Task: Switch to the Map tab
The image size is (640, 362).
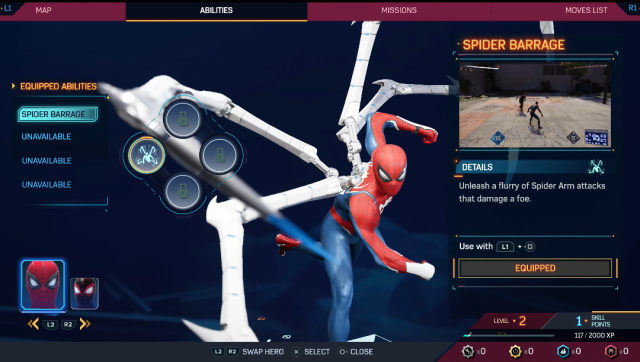Action: [43, 10]
